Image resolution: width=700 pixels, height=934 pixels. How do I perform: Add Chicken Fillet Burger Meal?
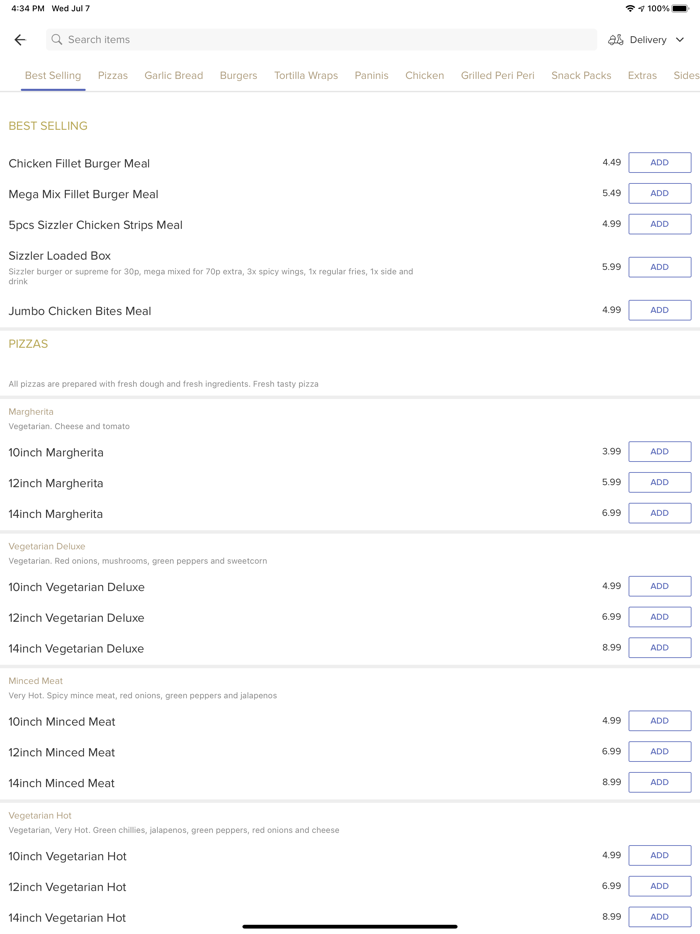point(659,163)
